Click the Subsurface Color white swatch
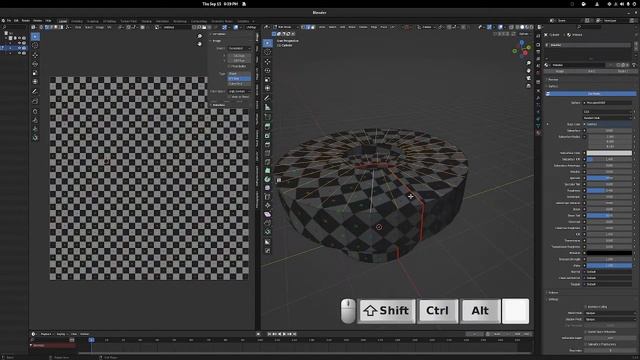 tap(609, 153)
